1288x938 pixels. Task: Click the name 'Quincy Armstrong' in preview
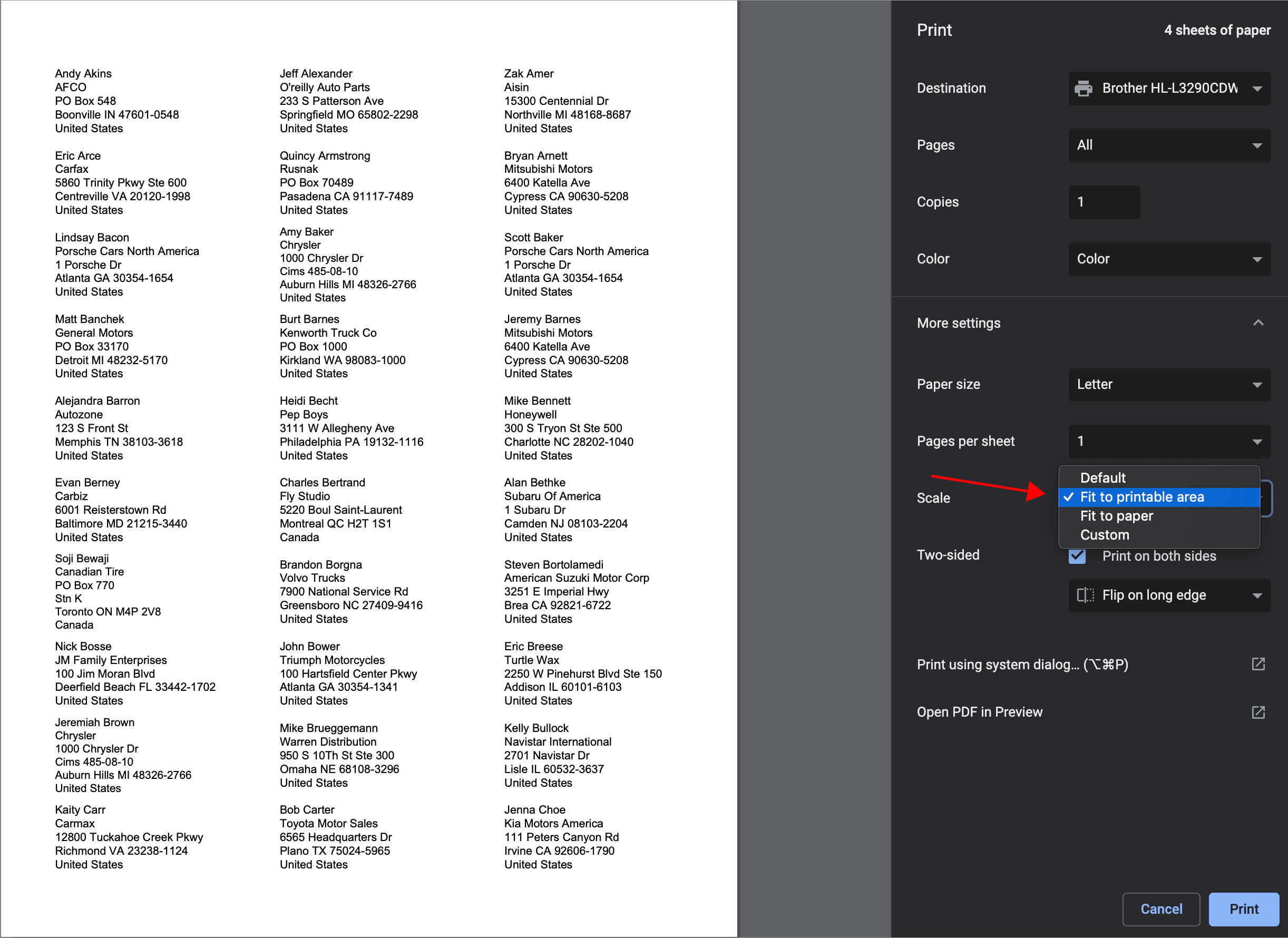point(325,155)
